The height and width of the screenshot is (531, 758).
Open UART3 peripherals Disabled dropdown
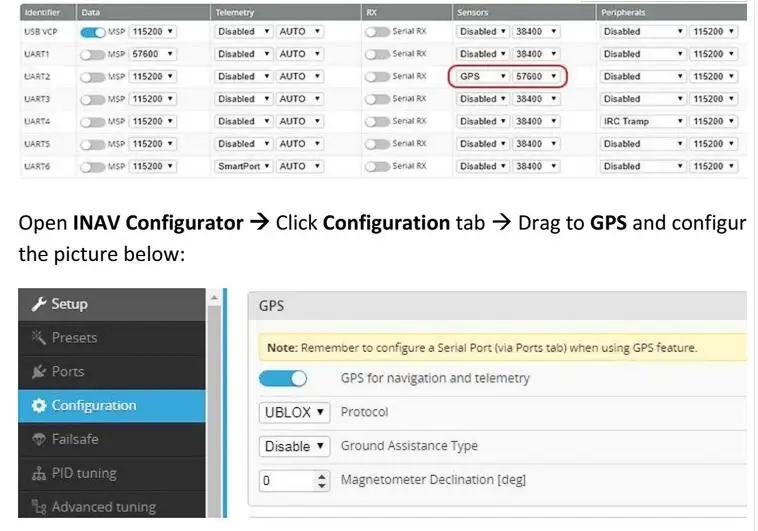pos(643,99)
